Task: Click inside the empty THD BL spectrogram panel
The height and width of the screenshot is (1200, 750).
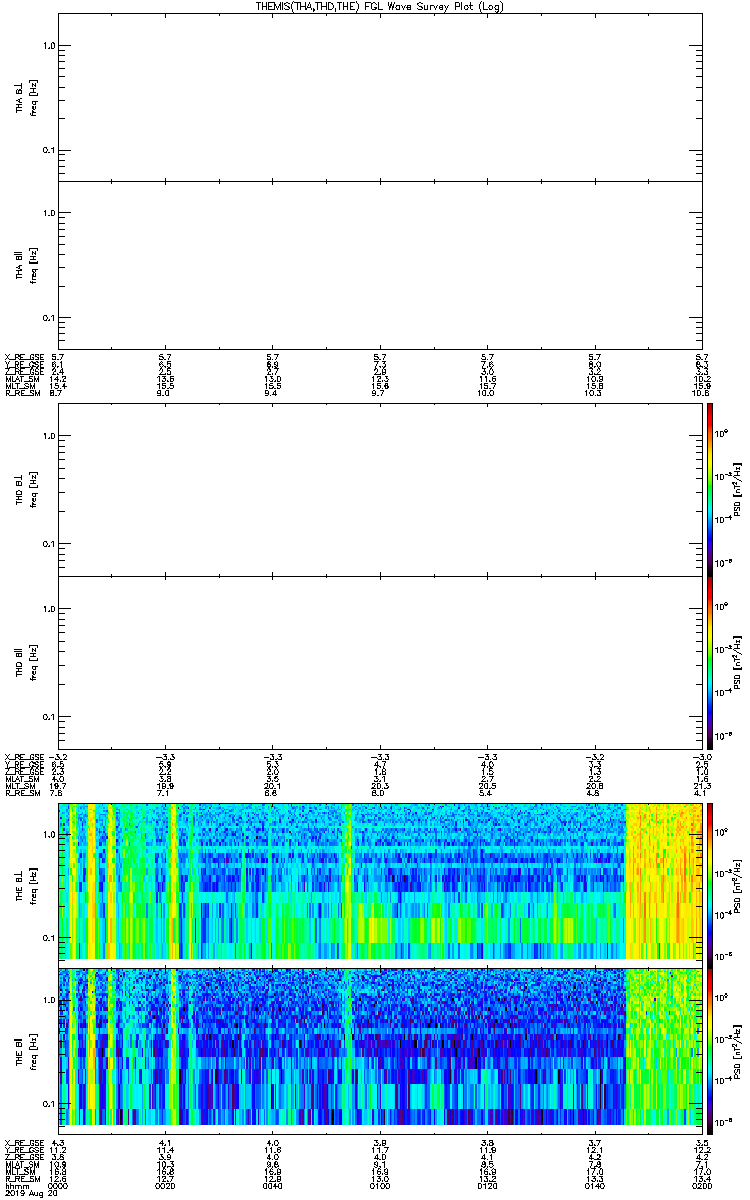Action: coord(381,489)
